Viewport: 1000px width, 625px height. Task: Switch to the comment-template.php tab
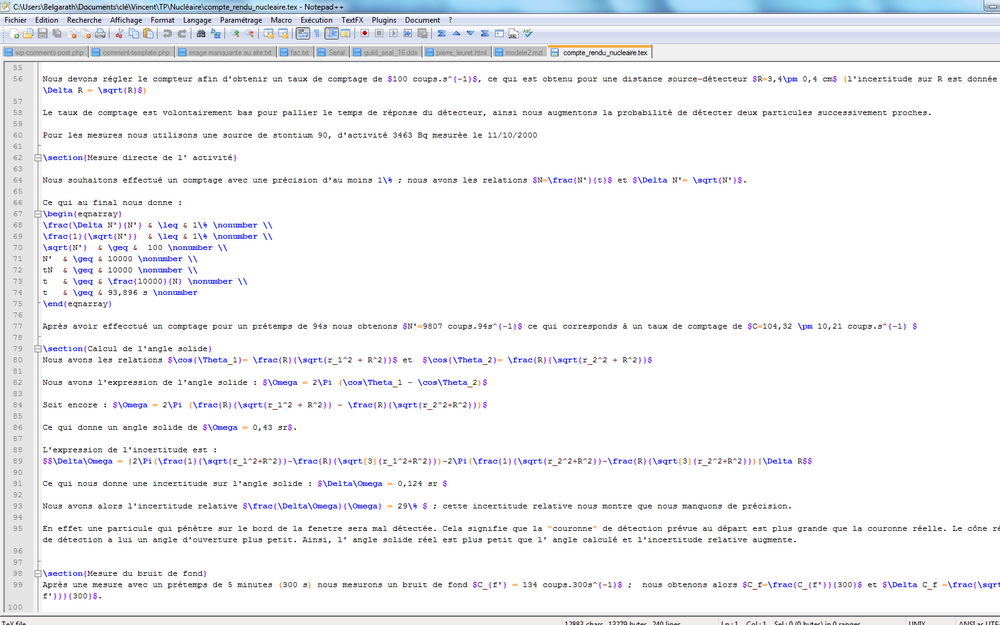[132, 52]
